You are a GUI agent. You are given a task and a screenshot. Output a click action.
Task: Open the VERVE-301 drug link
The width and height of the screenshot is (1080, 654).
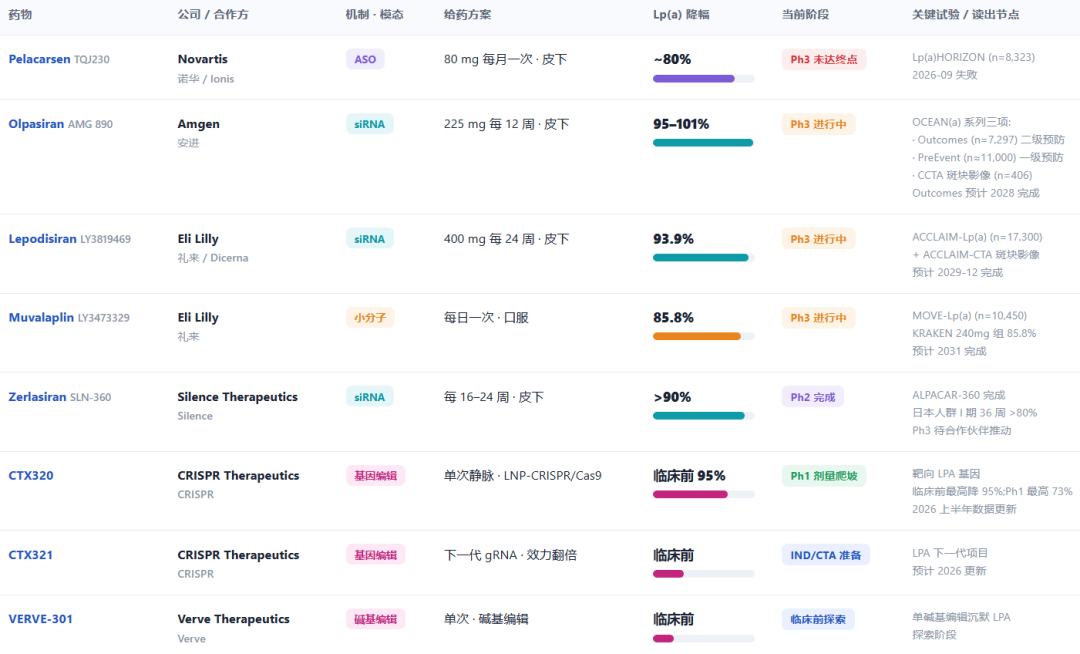40,619
